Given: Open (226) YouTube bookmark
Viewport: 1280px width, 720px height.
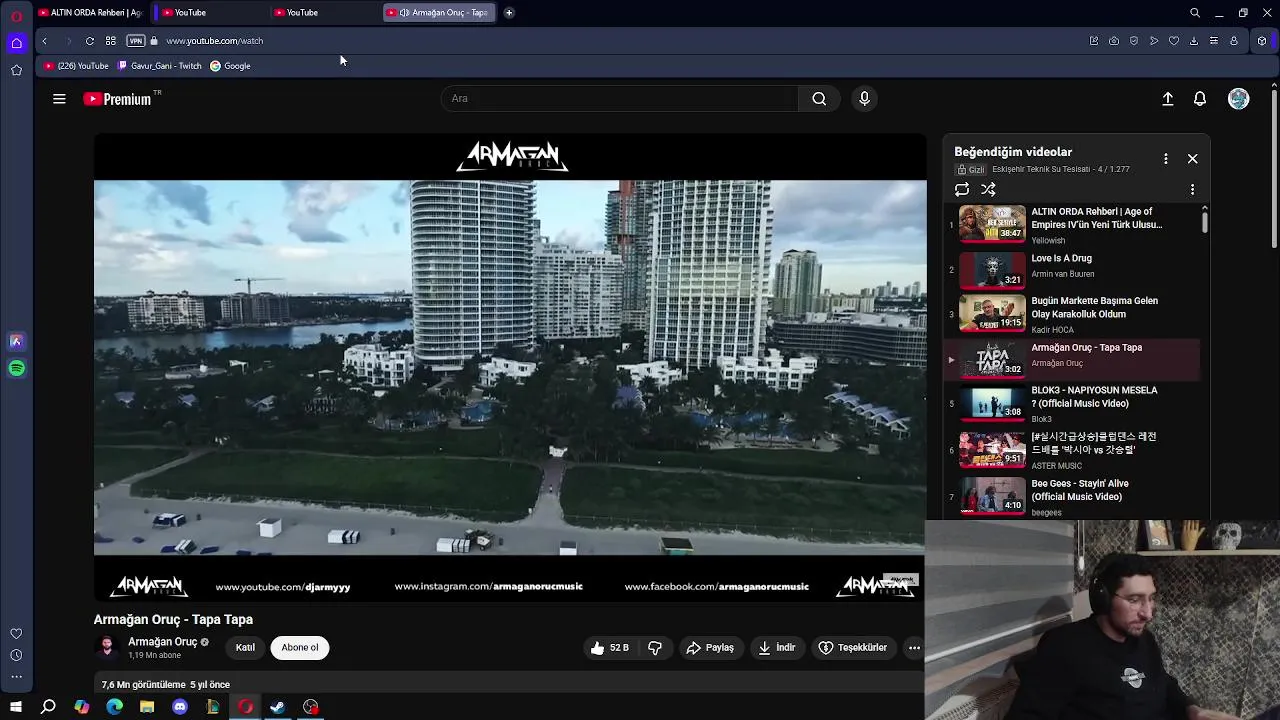Looking at the screenshot, I should (76, 66).
